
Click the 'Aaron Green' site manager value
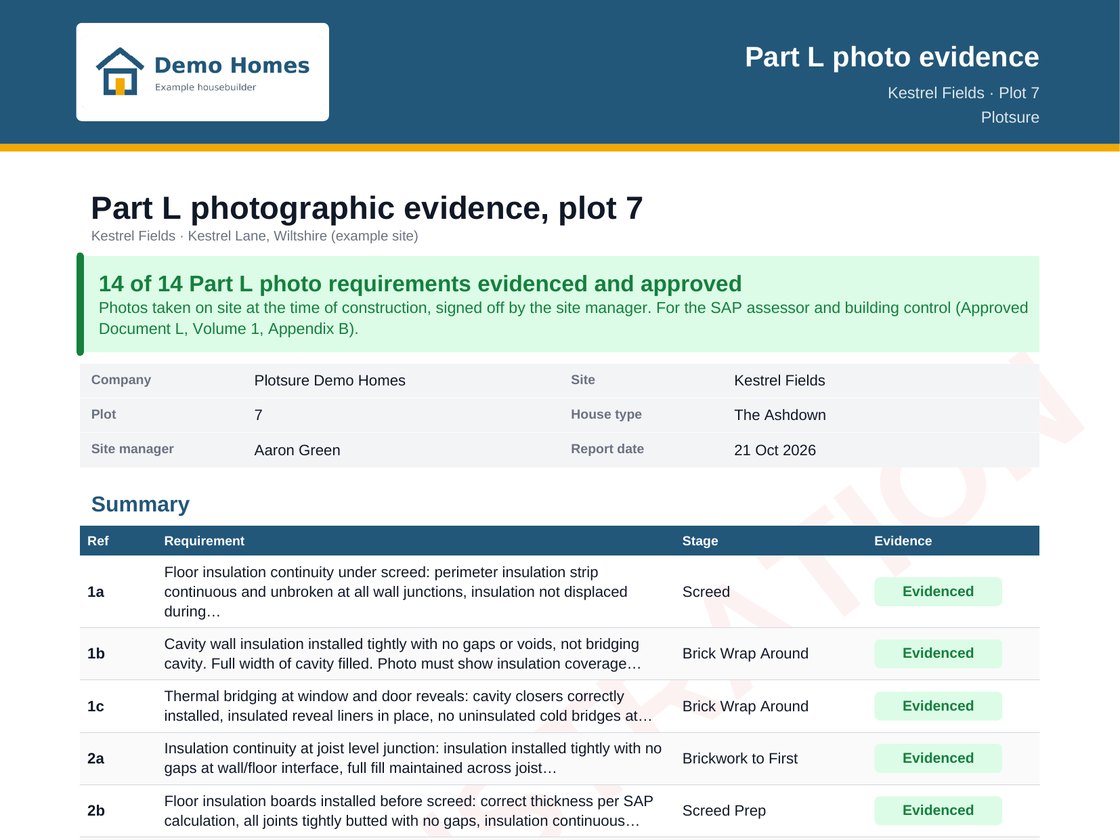point(297,450)
